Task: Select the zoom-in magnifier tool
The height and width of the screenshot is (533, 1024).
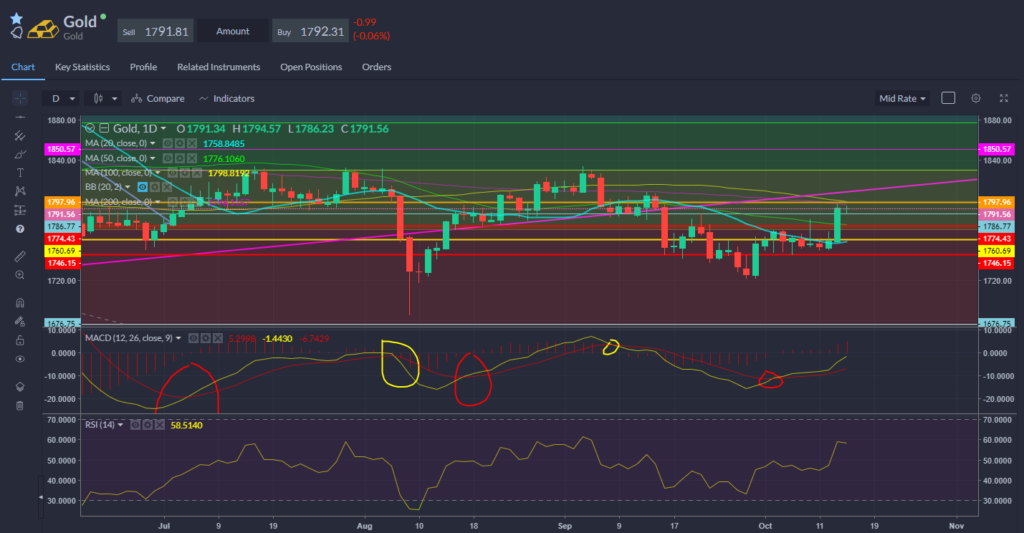Action: (20, 275)
